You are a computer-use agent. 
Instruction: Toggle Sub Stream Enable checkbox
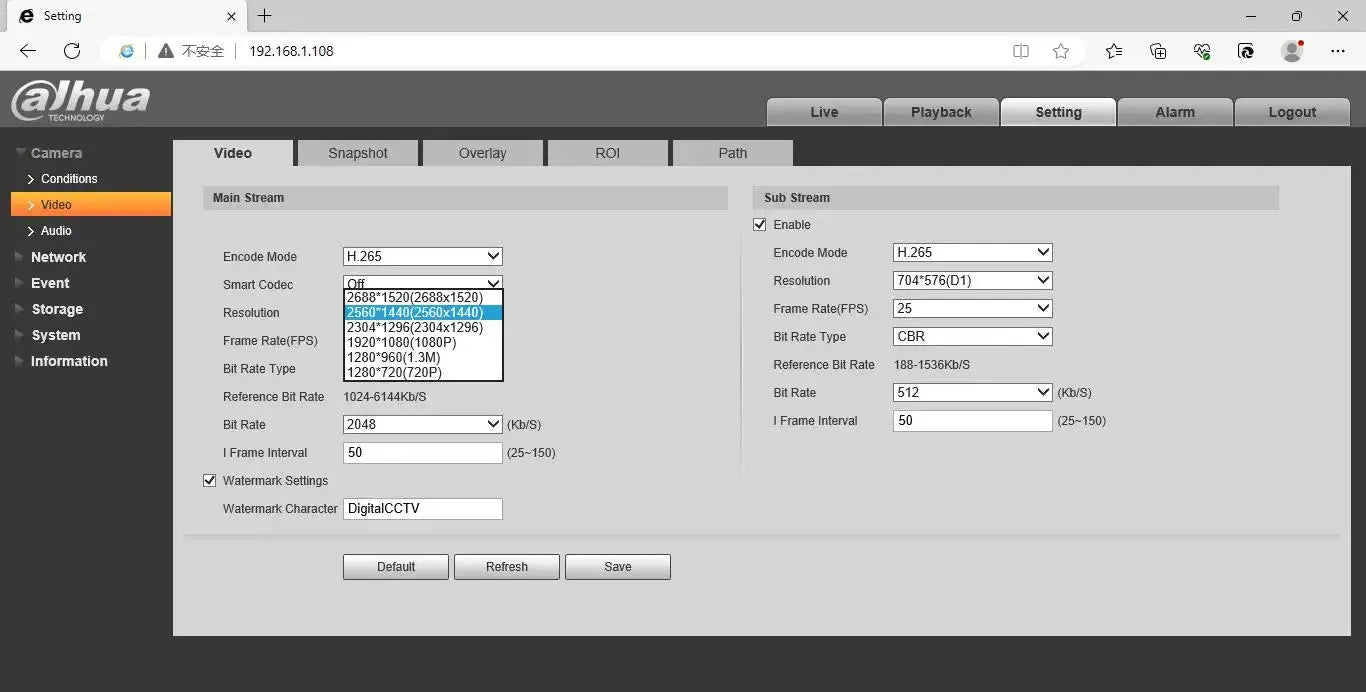[x=760, y=225]
